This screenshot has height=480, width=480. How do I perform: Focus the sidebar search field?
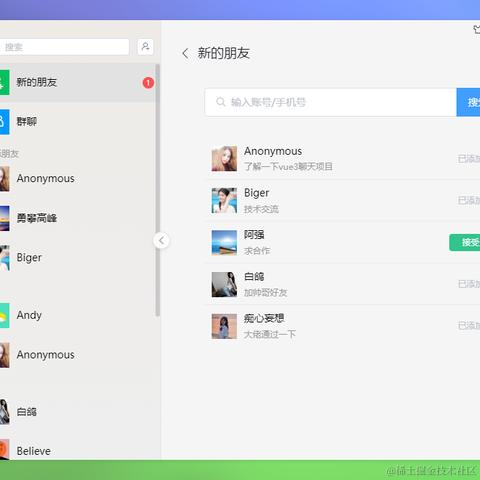[65, 47]
